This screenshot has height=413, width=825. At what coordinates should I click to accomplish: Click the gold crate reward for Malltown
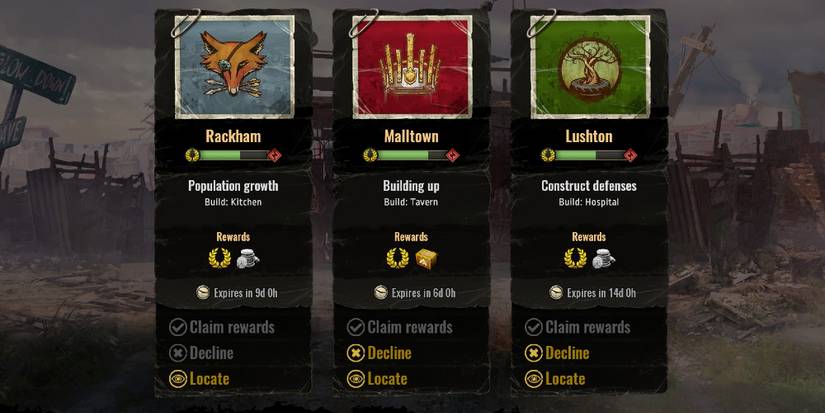425,258
